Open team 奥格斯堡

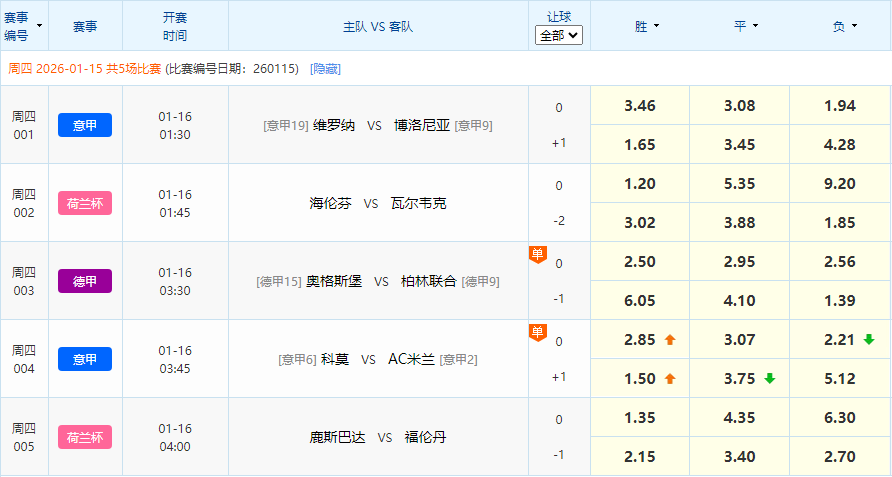pos(334,281)
